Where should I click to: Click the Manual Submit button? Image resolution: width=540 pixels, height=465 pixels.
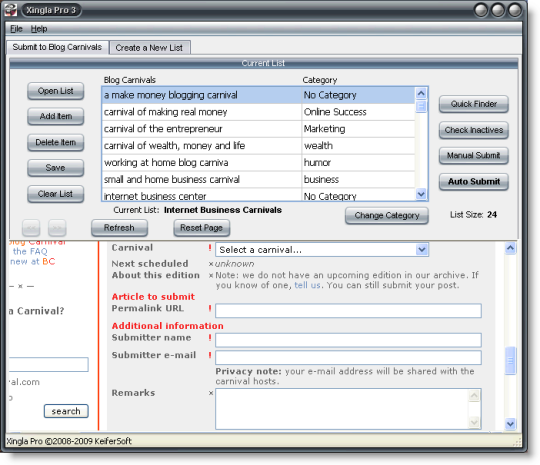474,156
